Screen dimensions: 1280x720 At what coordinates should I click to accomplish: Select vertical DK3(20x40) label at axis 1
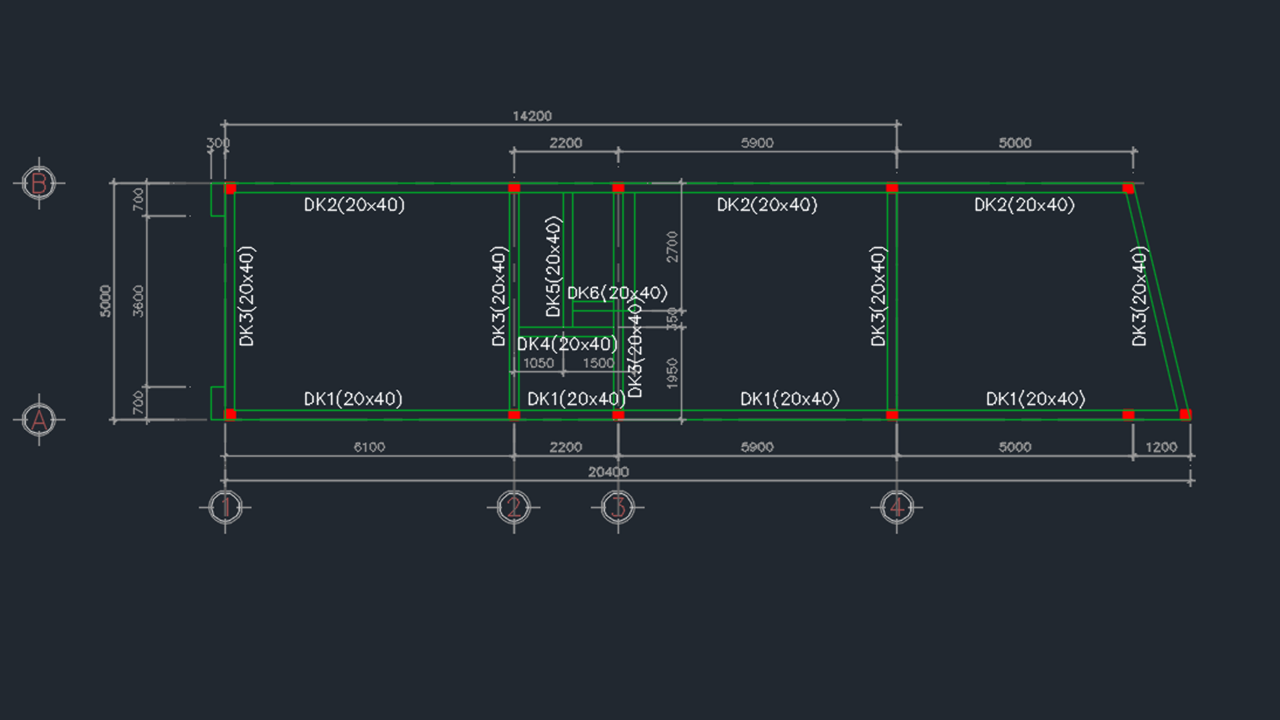[248, 296]
